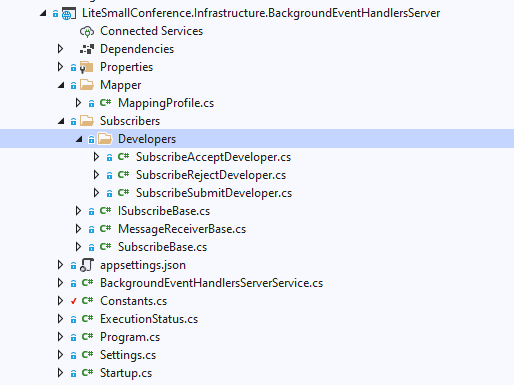
Task: Expand SubscribeAcceptDeveloper.cs node
Action: coord(96,157)
